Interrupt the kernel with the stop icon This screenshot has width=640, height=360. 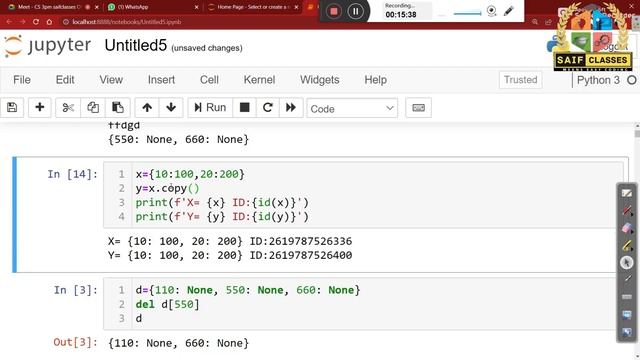[244, 108]
